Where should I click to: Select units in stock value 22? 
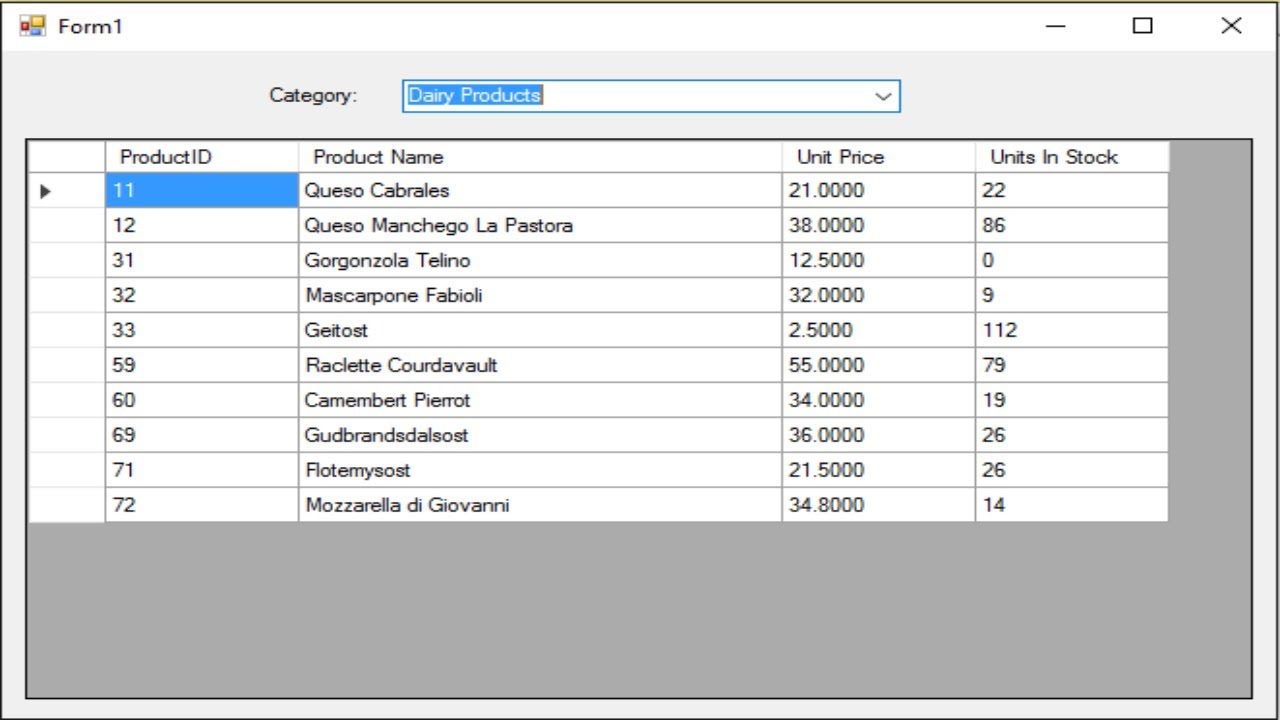[x=1072, y=190]
